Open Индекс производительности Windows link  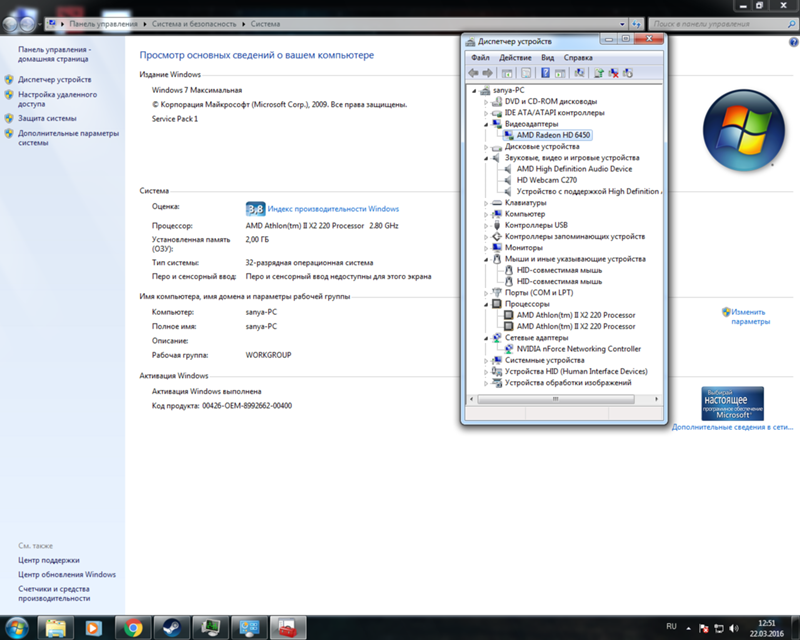click(x=333, y=209)
